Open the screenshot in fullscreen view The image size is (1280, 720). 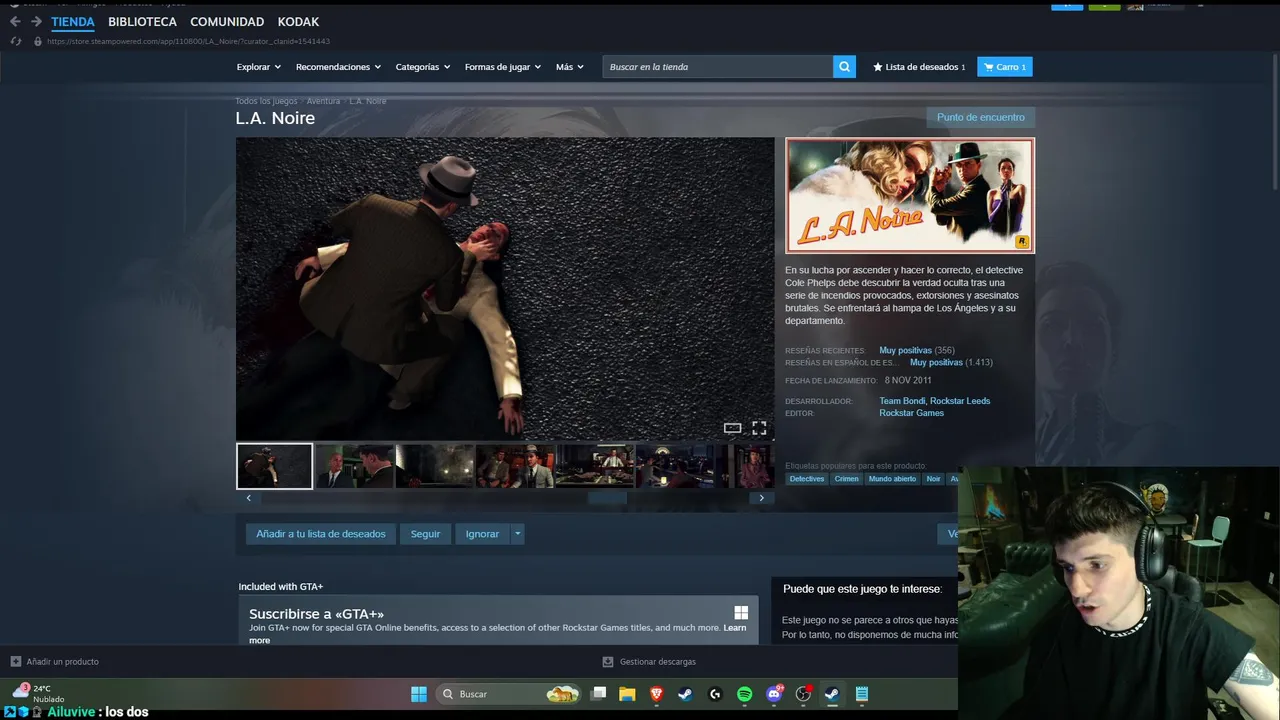(x=759, y=428)
